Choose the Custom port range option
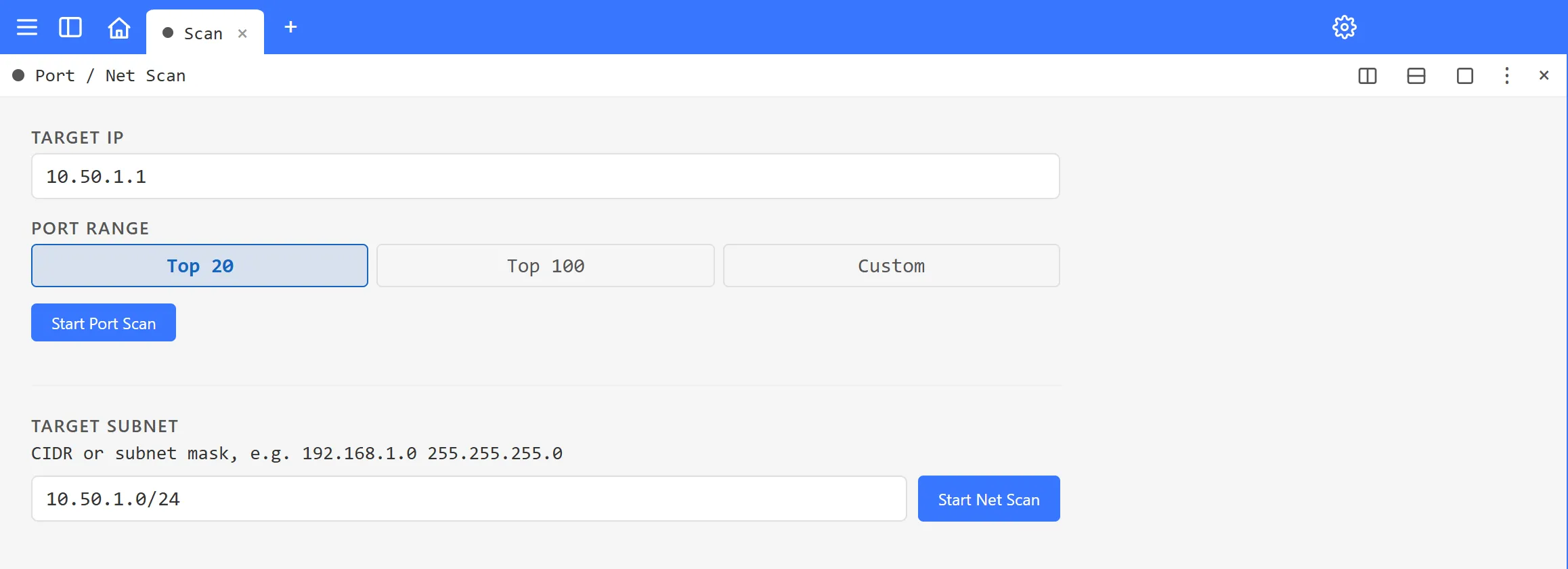The width and height of the screenshot is (1568, 569). [x=892, y=266]
